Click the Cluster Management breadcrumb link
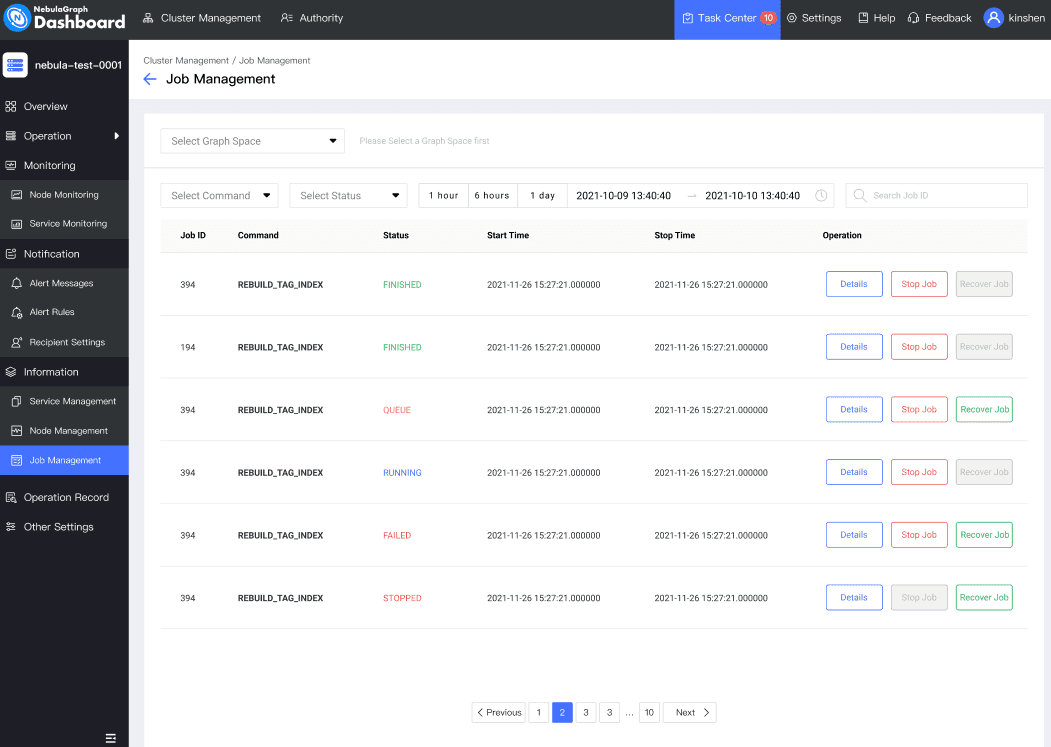 (x=186, y=60)
